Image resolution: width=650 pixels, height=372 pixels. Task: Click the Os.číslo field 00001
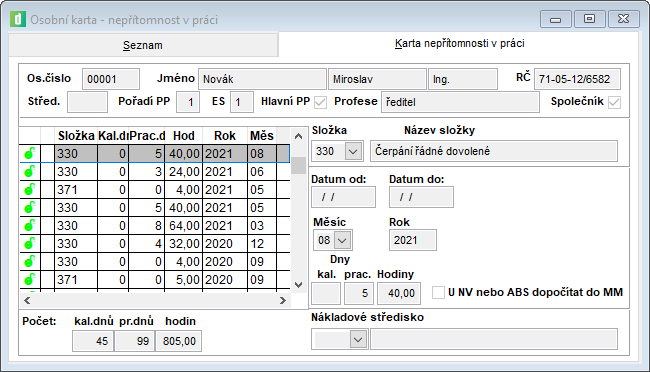(111, 79)
